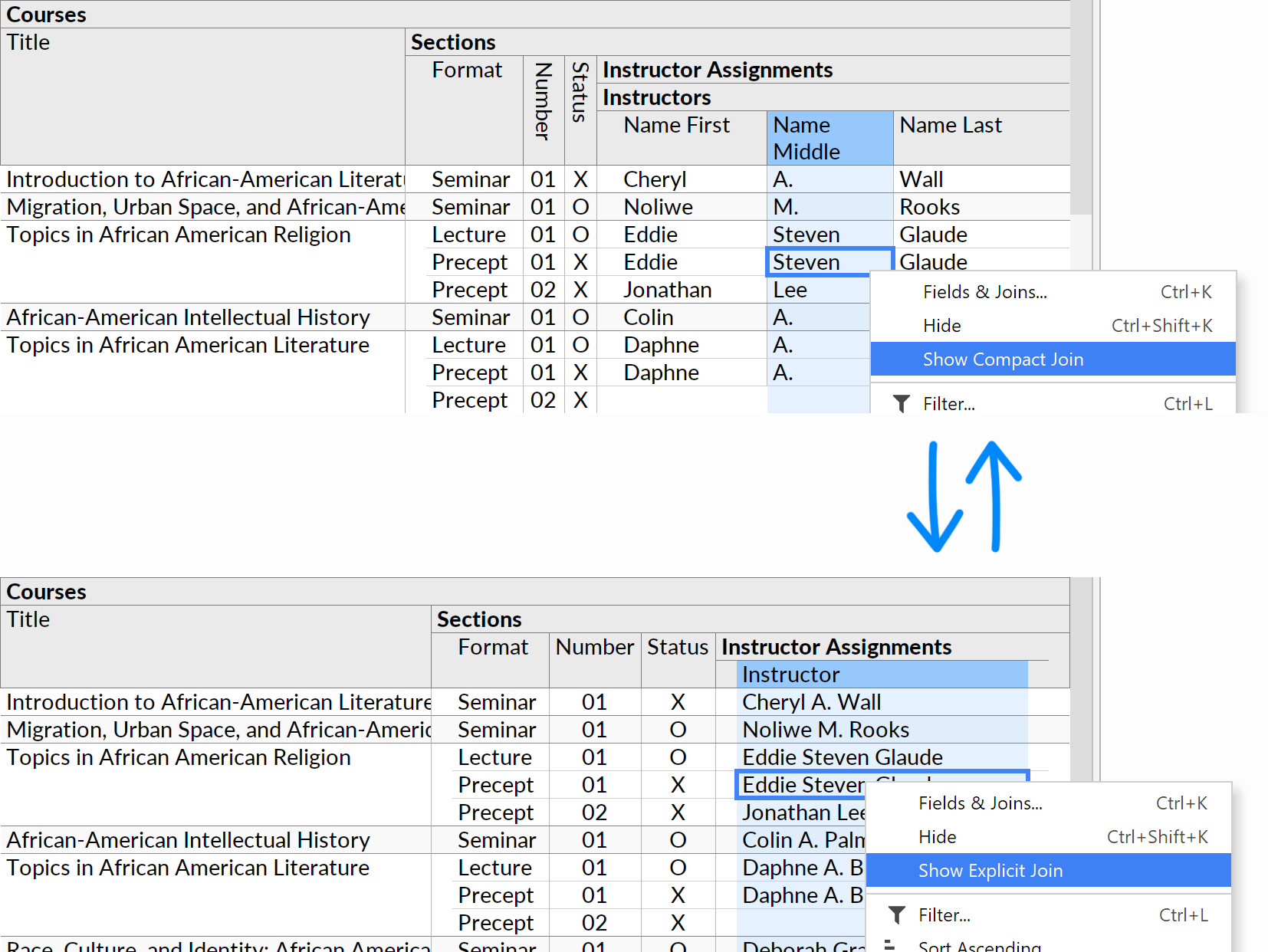The image size is (1268, 952).
Task: Open Fields & Joins in the lower context menu
Action: 980,803
